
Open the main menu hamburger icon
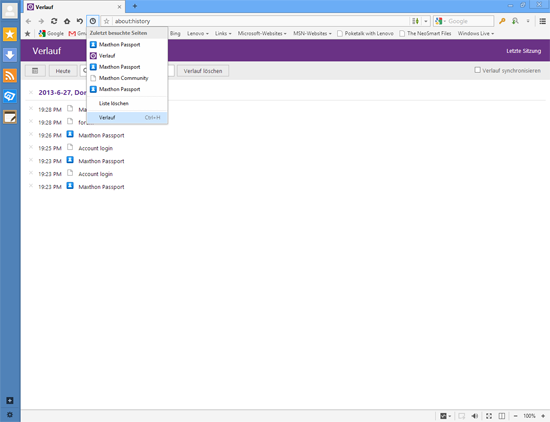tap(542, 21)
